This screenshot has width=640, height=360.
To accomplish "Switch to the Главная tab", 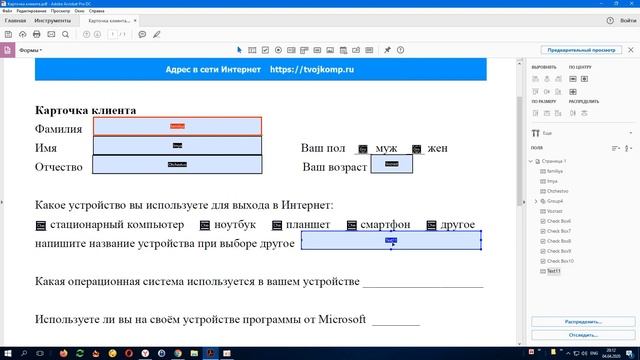I will [x=15, y=20].
